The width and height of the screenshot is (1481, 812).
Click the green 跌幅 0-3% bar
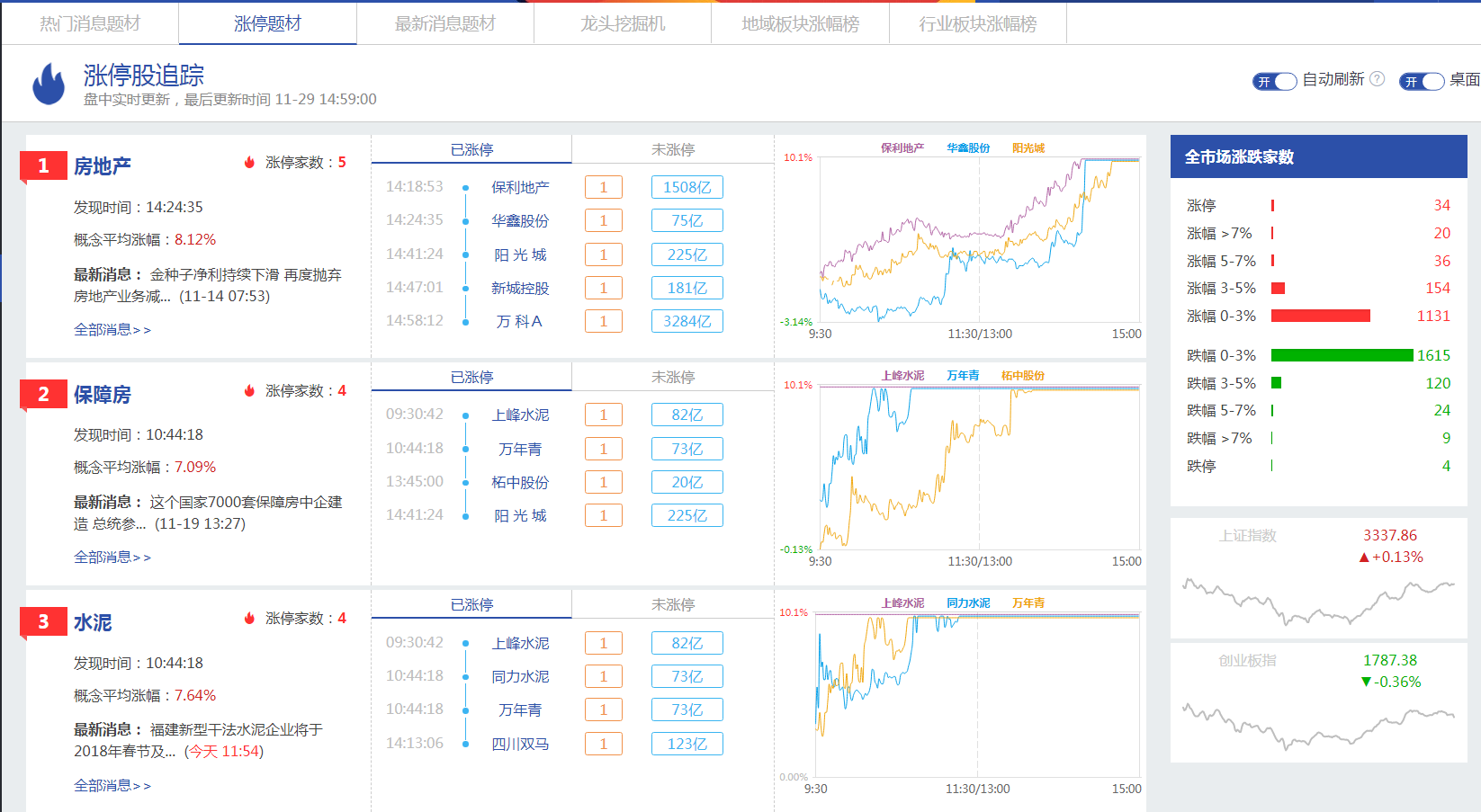pos(1342,355)
